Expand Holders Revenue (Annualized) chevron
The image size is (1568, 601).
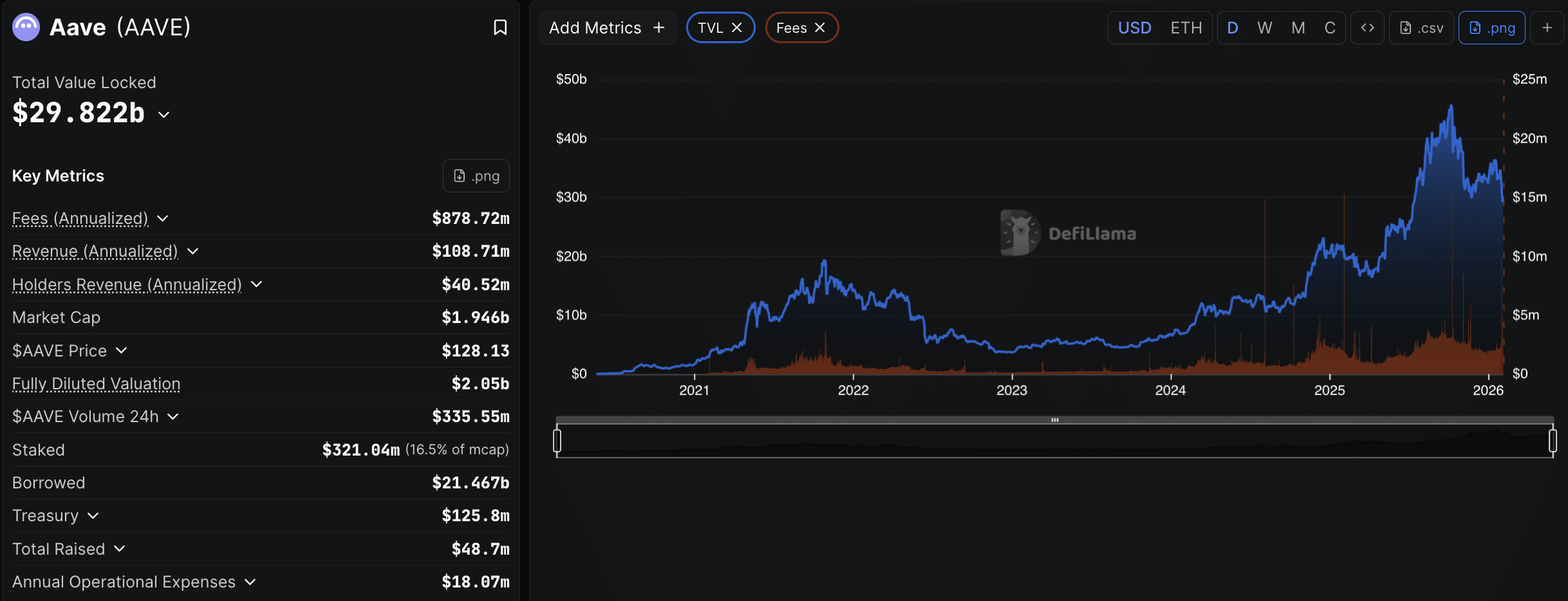coord(256,284)
